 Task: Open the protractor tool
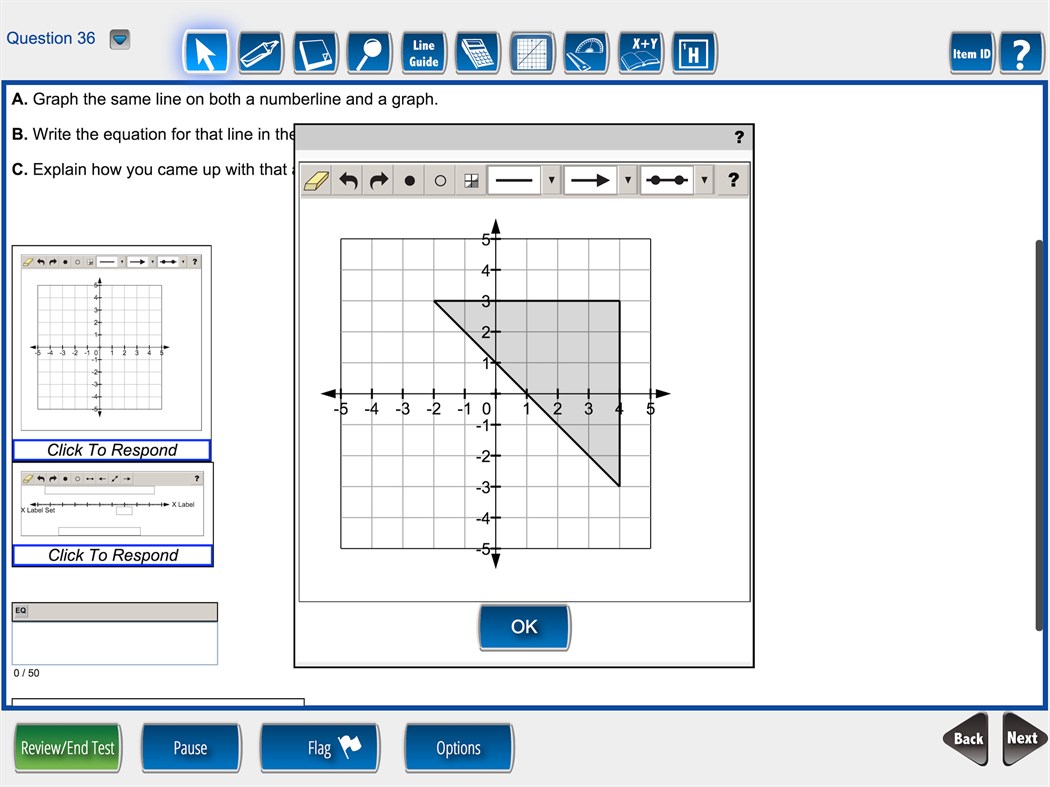pos(585,52)
